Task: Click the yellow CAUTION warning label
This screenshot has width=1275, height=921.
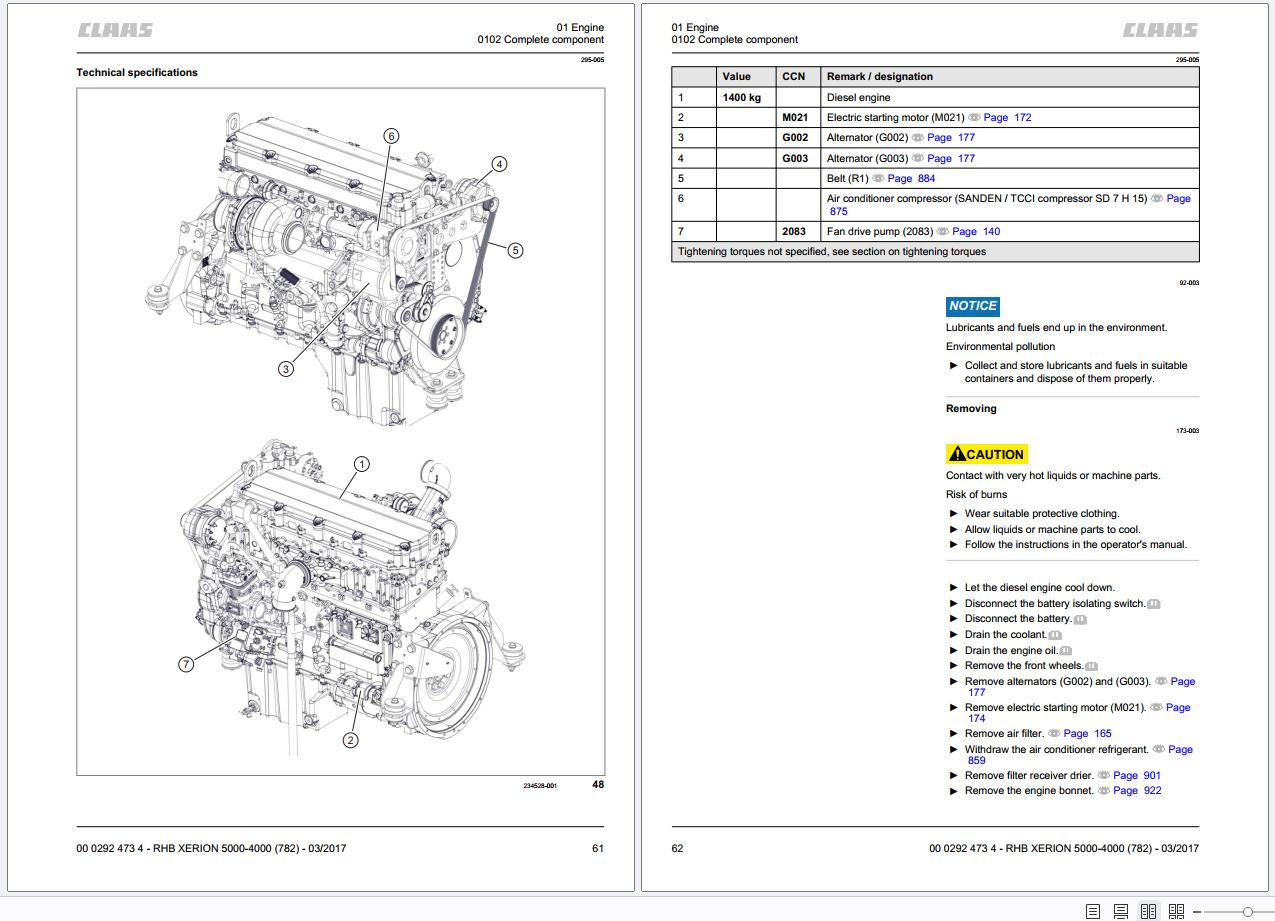Action: tap(986, 454)
